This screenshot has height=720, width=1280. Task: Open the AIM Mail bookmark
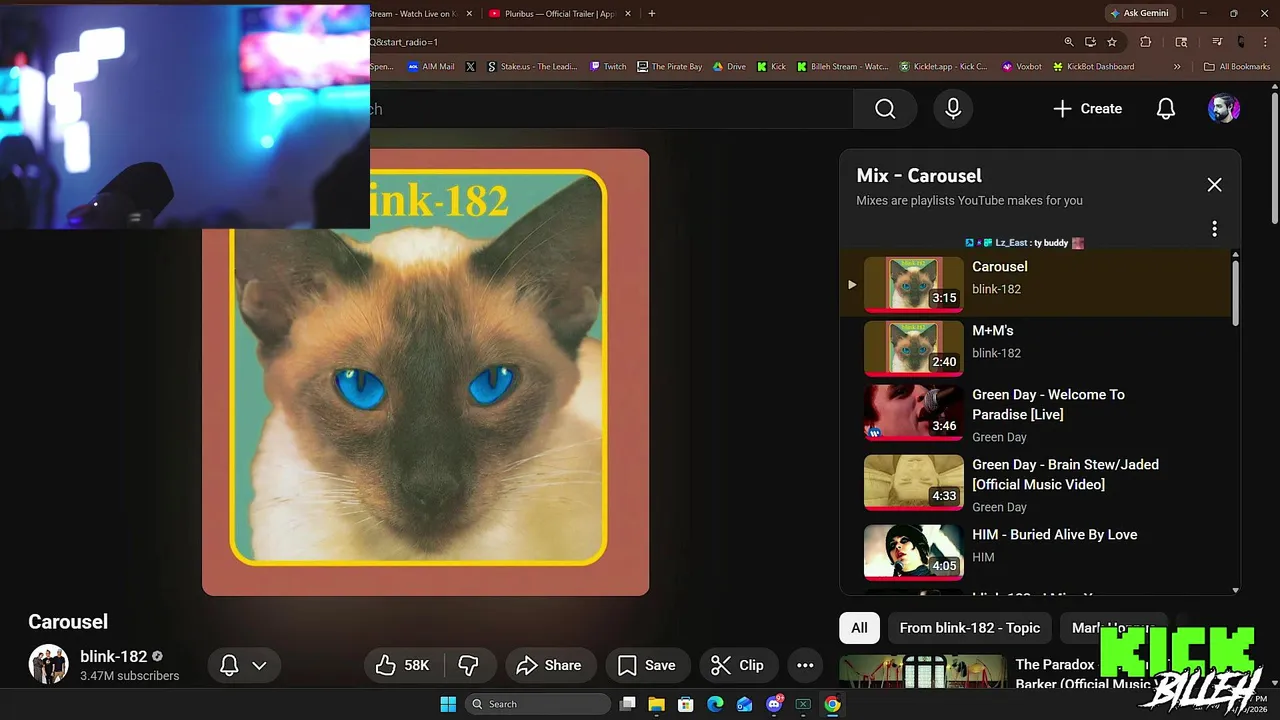point(431,67)
